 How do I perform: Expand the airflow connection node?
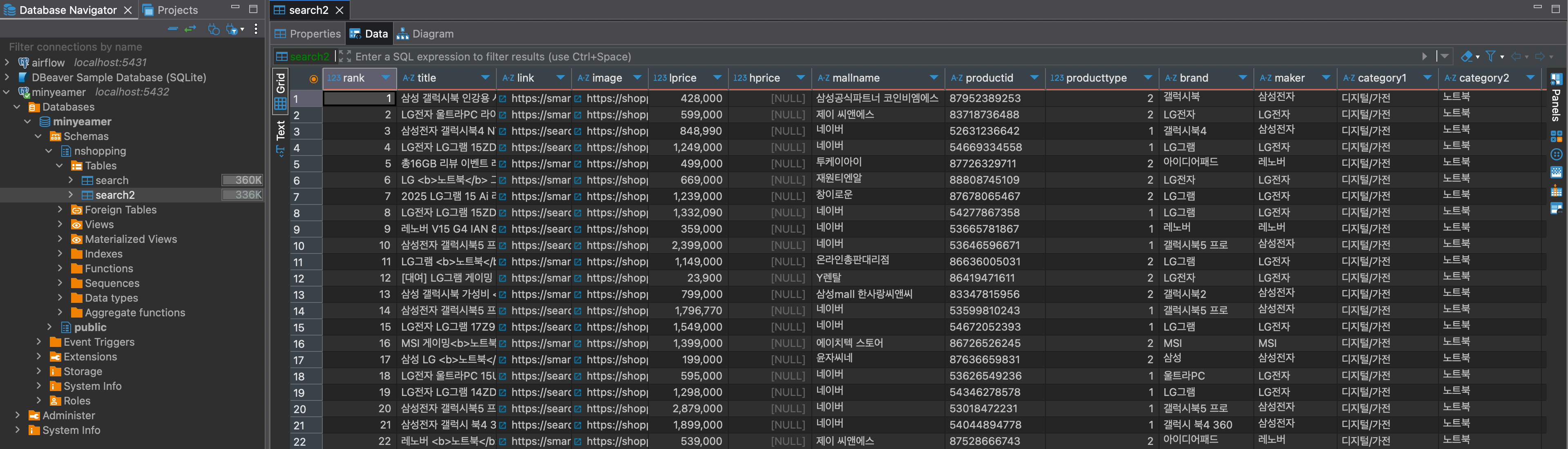point(7,62)
